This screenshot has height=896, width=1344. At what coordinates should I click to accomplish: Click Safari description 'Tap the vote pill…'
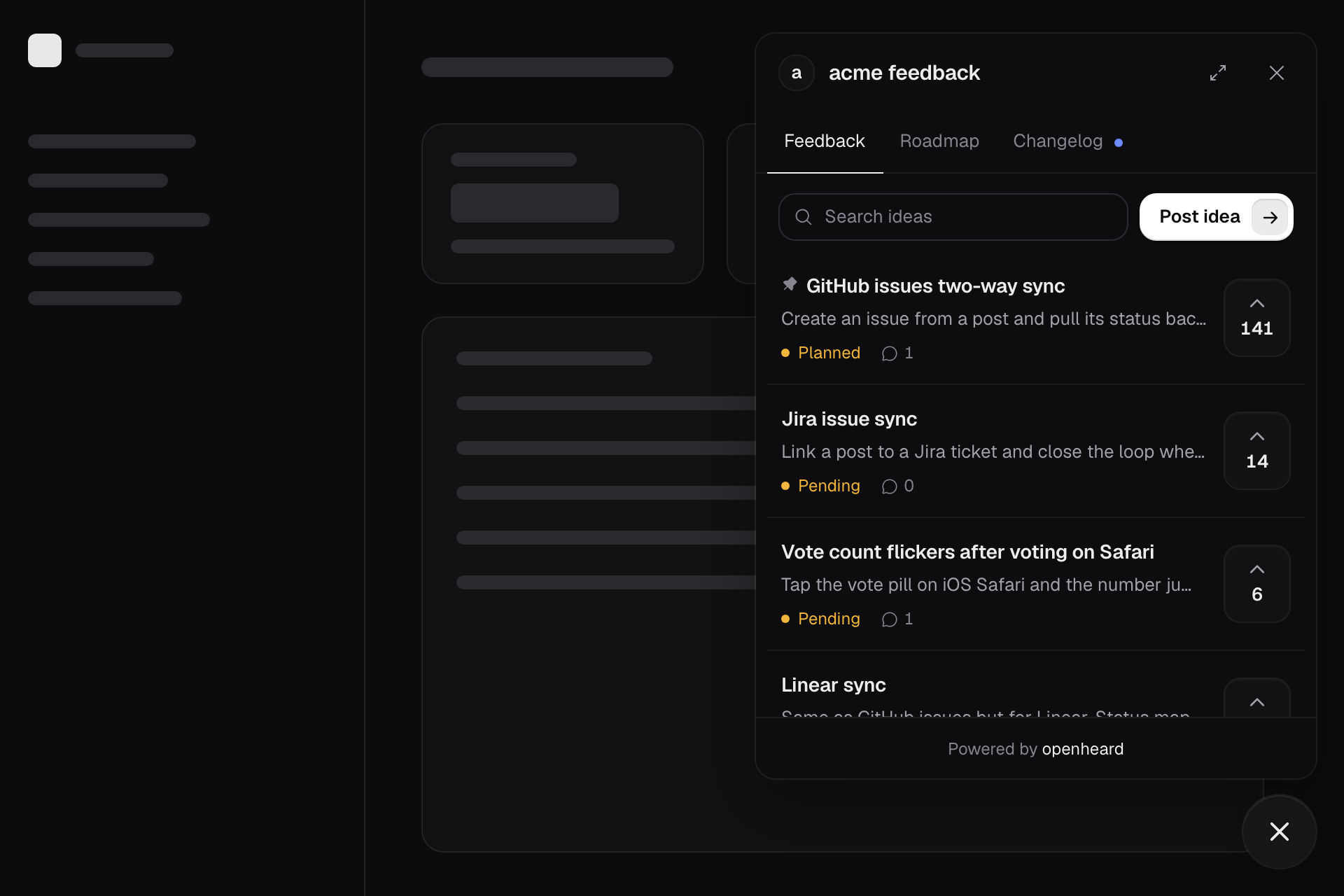[986, 585]
